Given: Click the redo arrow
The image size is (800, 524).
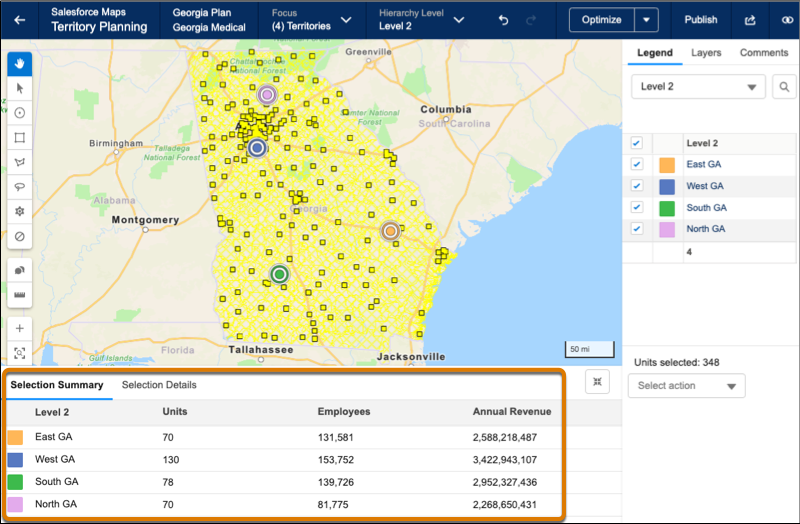Looking at the screenshot, I should (x=531, y=20).
